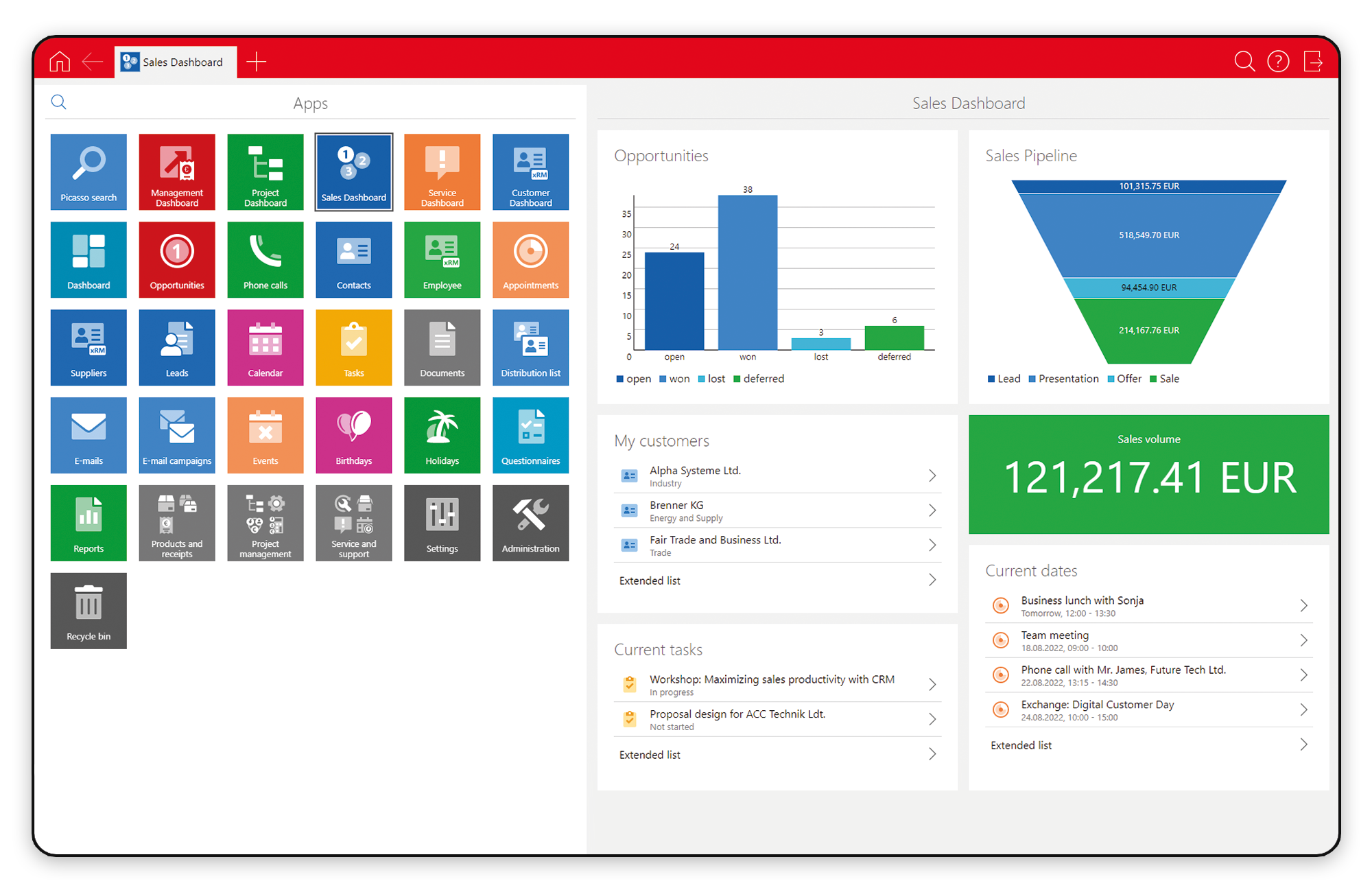This screenshot has height=892, width=1372.
Task: Open the customers Extended list
Action: click(x=777, y=580)
